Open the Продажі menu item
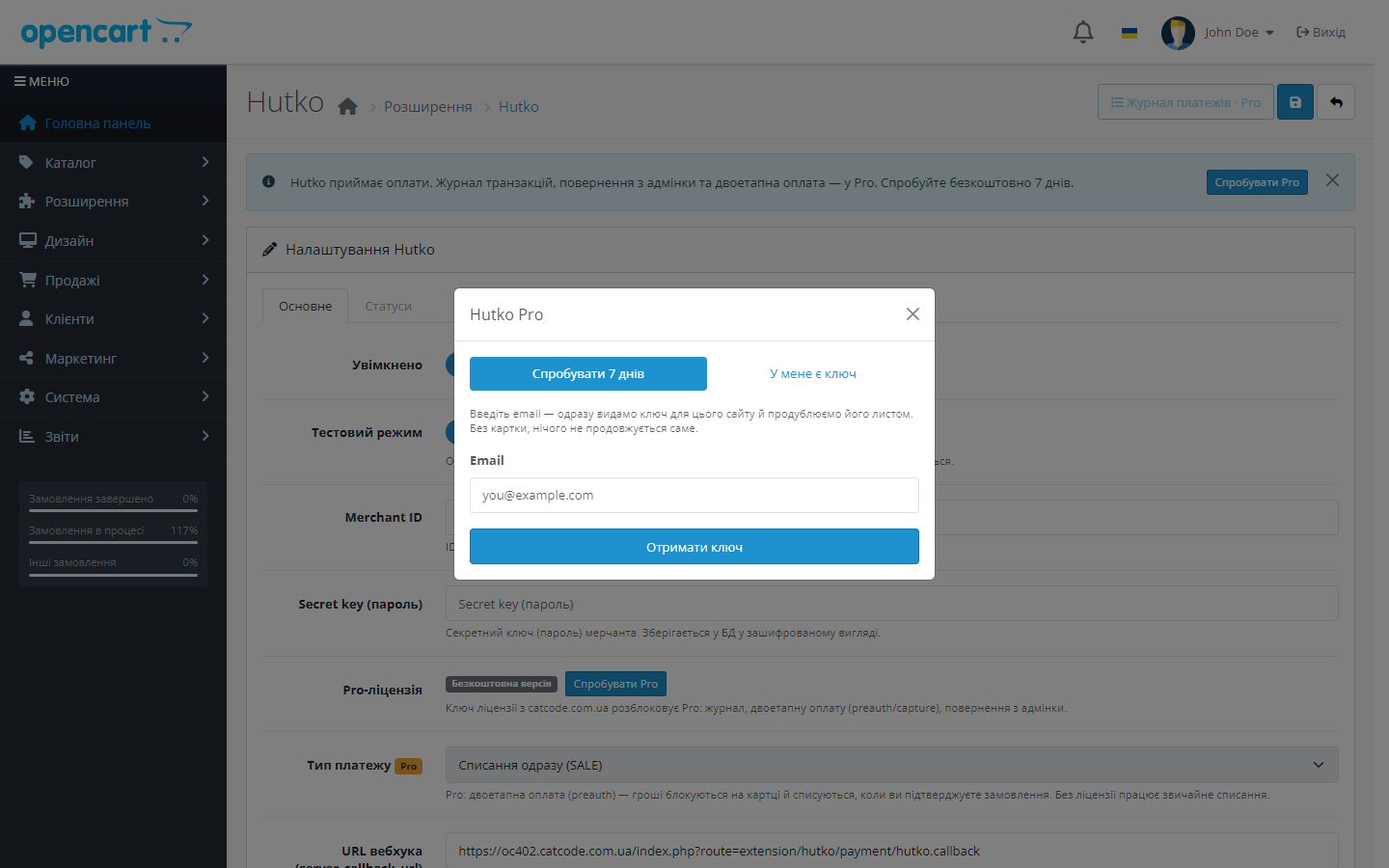The height and width of the screenshot is (868, 1389). click(113, 281)
